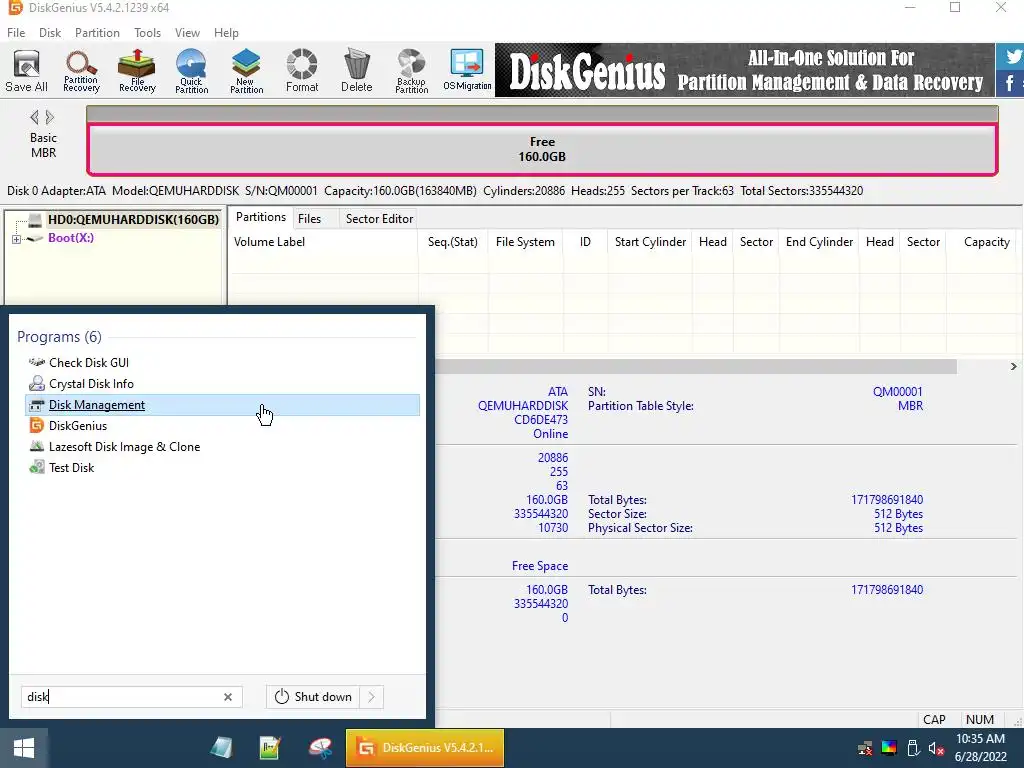Click the Seq.(Stat) column header
1024x768 pixels.
pyautogui.click(x=453, y=242)
